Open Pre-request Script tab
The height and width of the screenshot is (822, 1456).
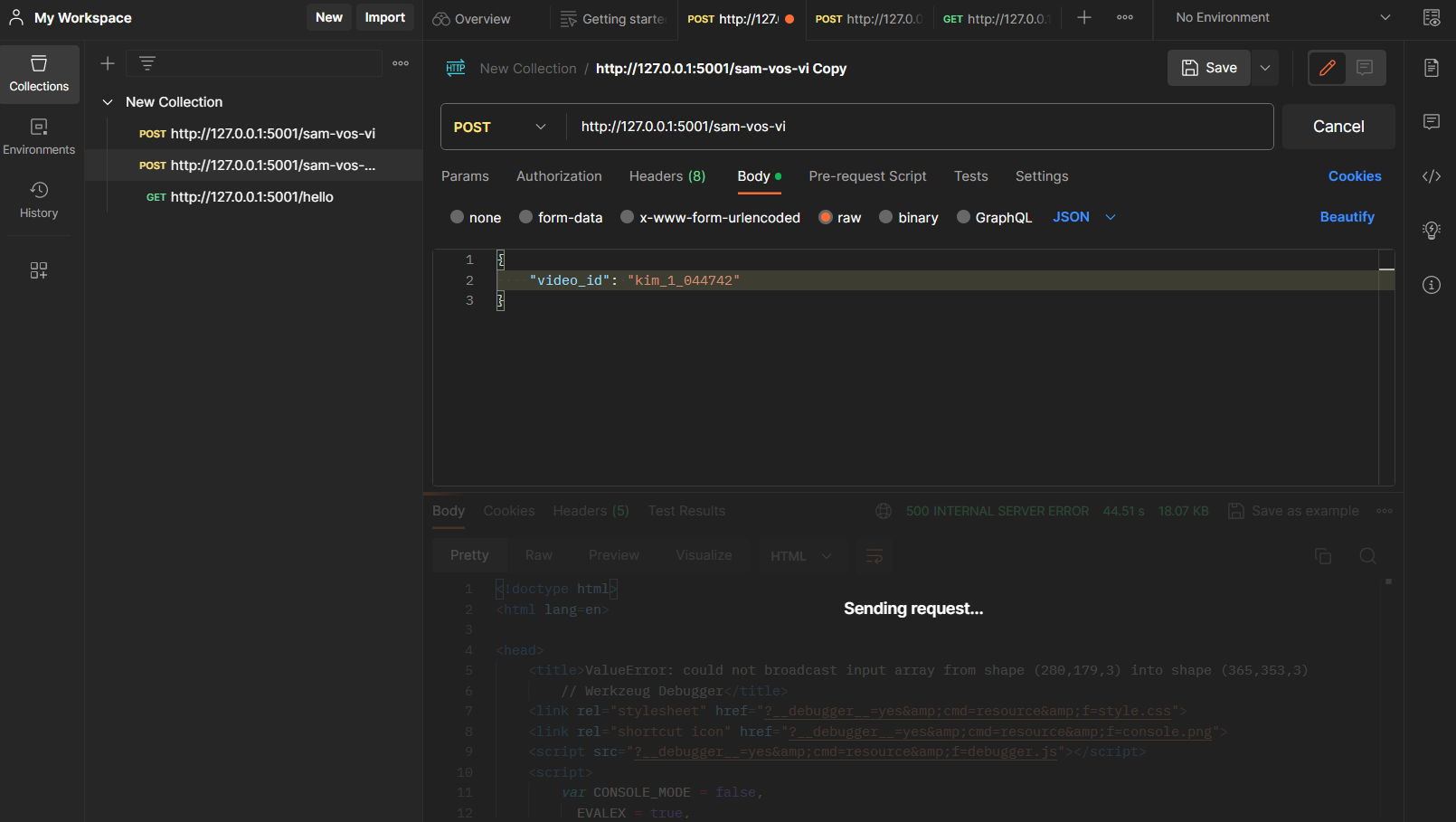click(867, 176)
